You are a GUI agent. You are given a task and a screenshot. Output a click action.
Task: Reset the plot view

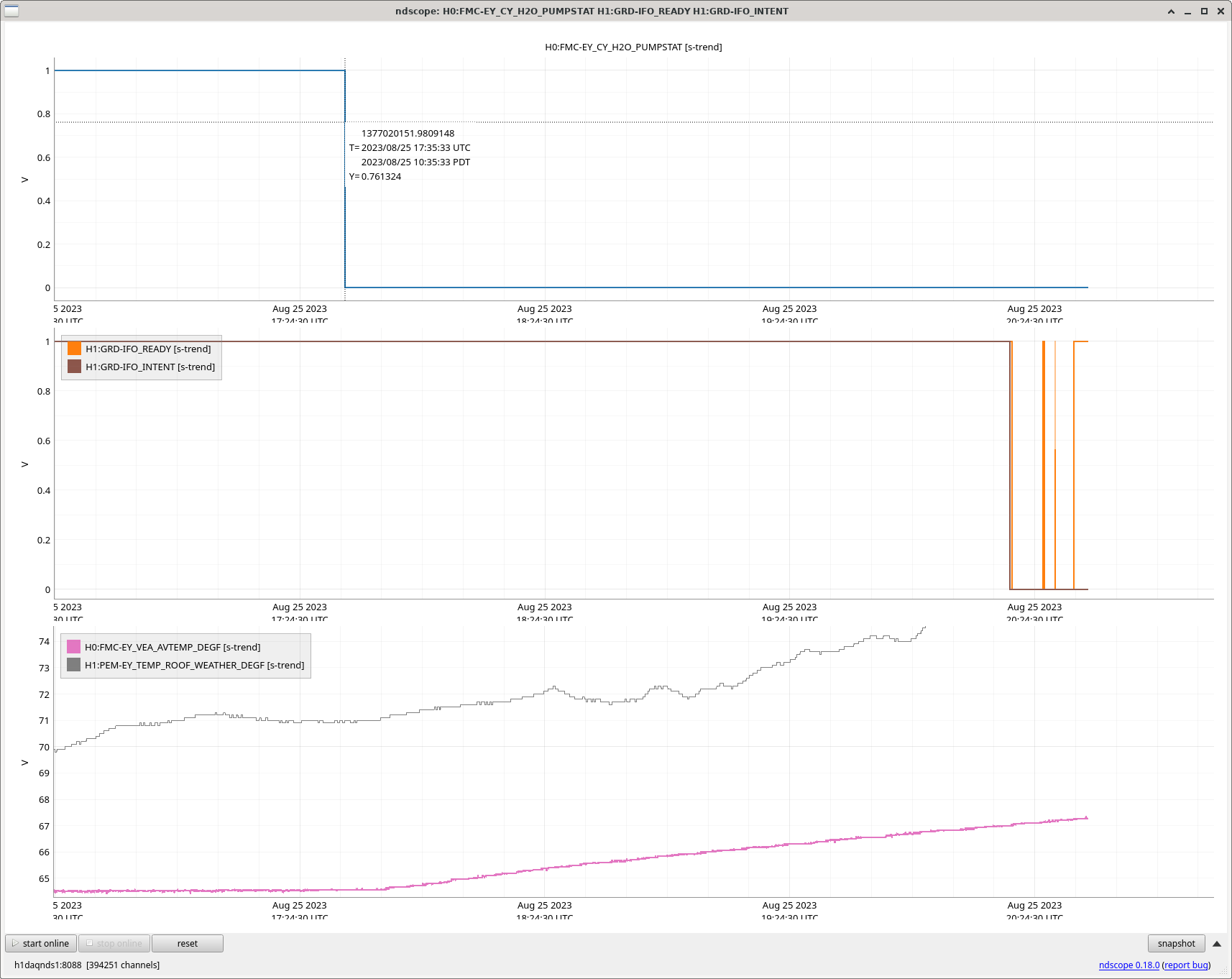[x=187, y=943]
